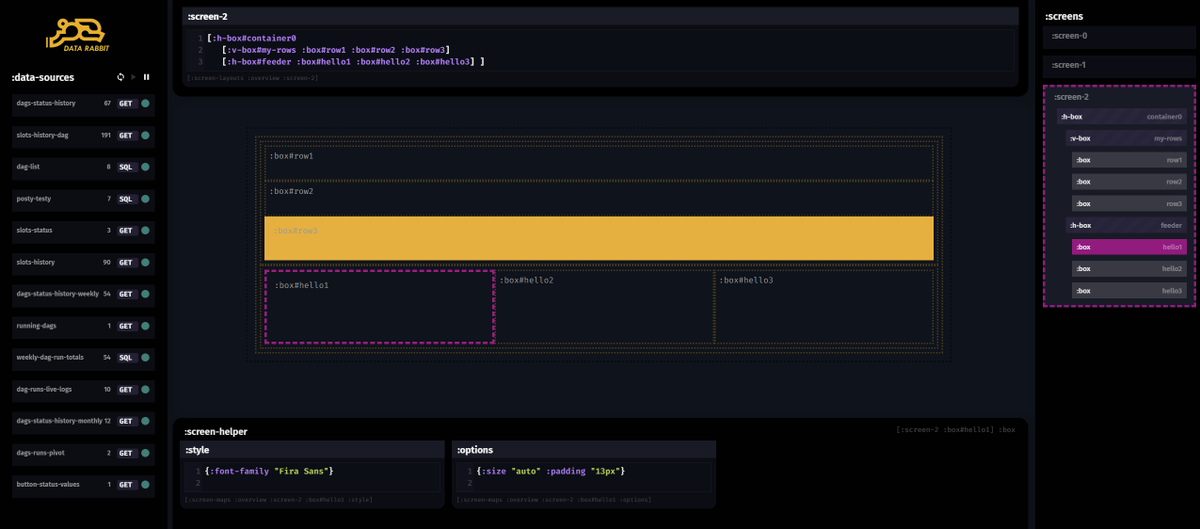Click the count 191 on slots-history-dag

click(x=105, y=135)
